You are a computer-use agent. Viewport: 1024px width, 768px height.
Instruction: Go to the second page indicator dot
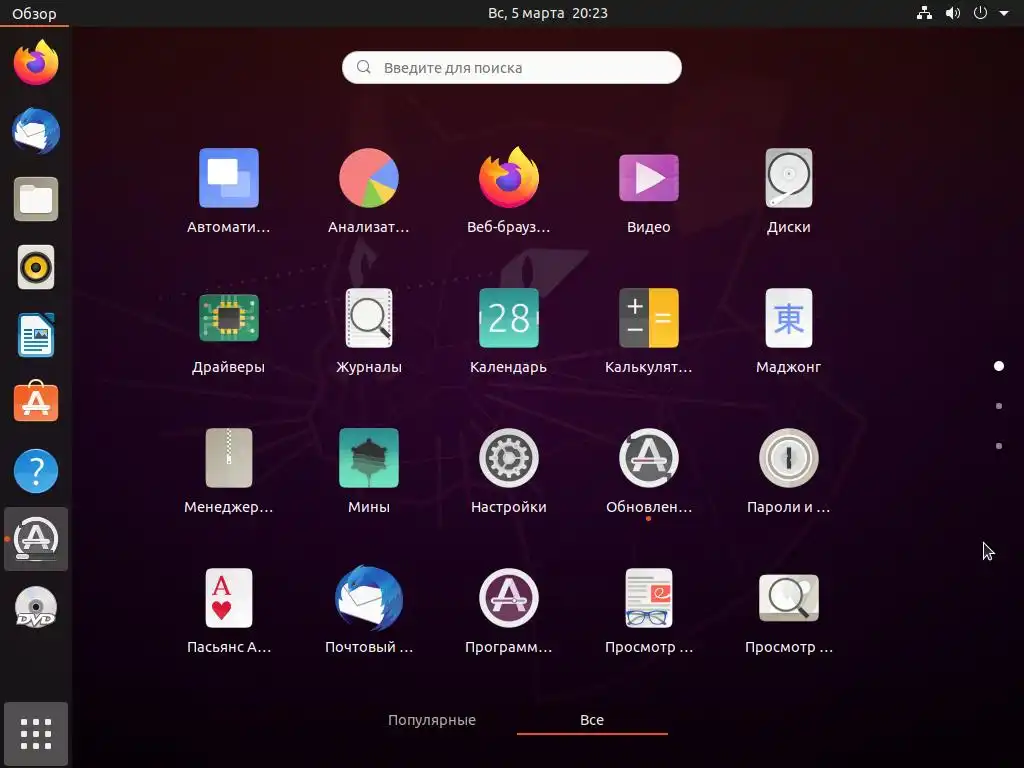999,406
